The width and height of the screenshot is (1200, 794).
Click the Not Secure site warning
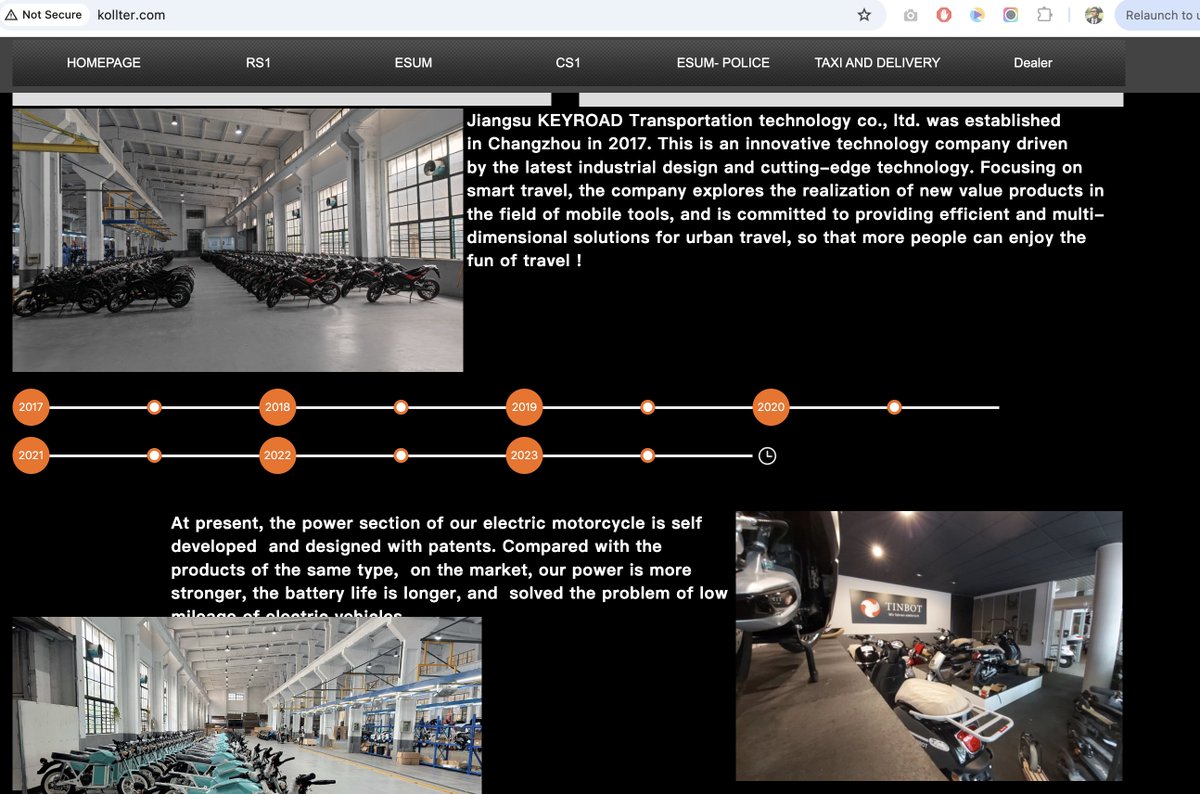(44, 15)
